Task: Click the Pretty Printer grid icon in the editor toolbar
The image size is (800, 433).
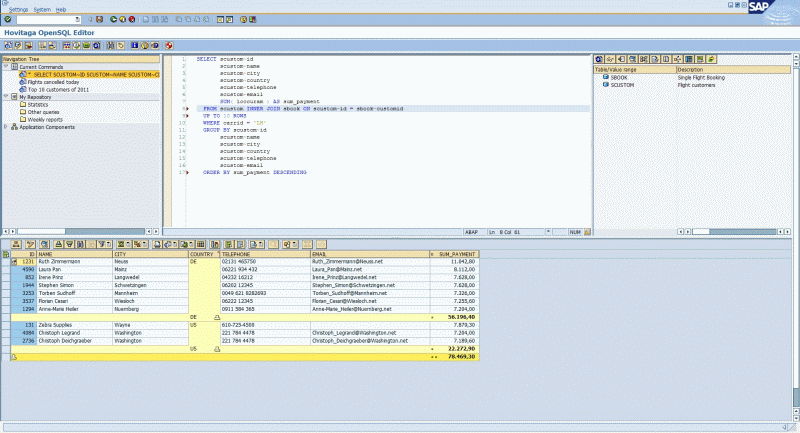Action: pyautogui.click(x=66, y=45)
